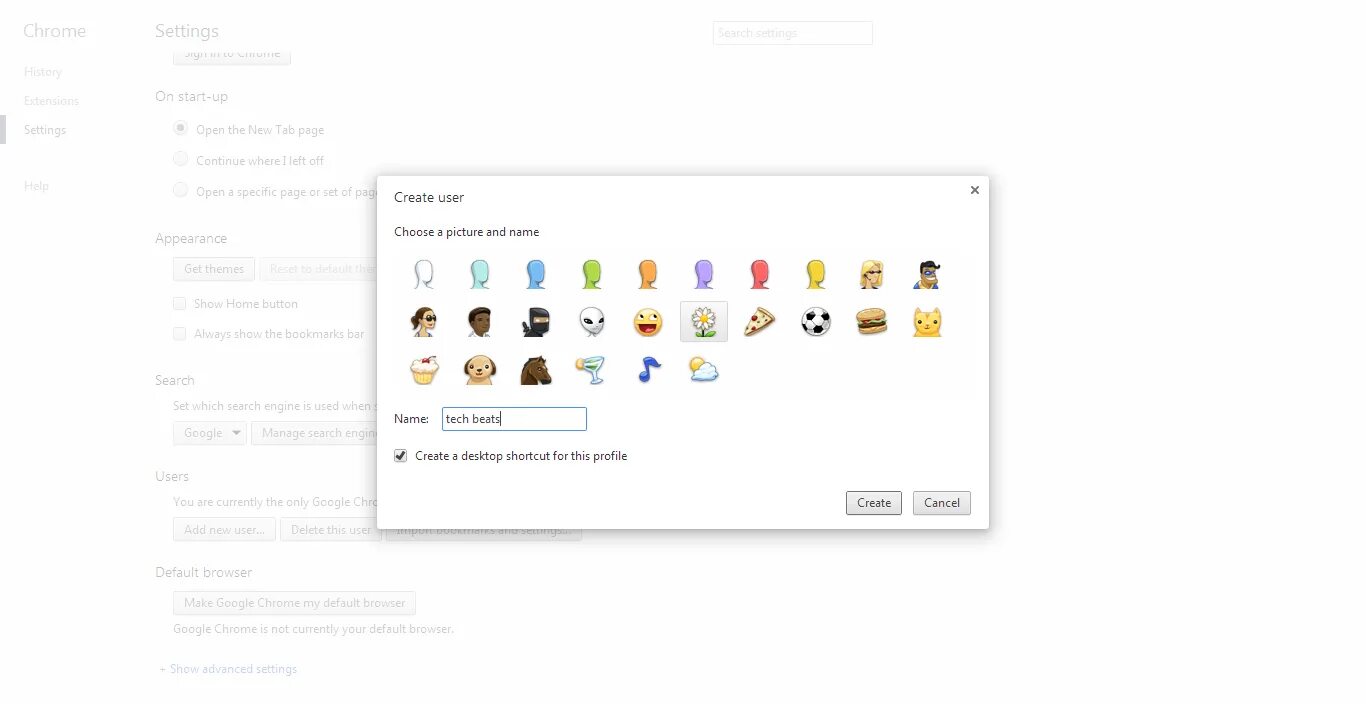Click the Create button
This screenshot has width=1366, height=704.
tap(874, 503)
